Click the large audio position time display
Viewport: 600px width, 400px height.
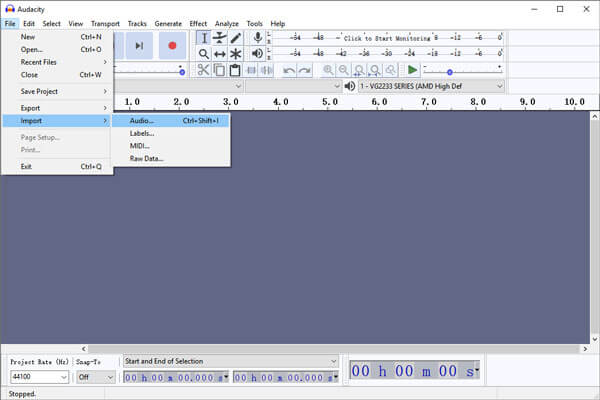pos(415,371)
